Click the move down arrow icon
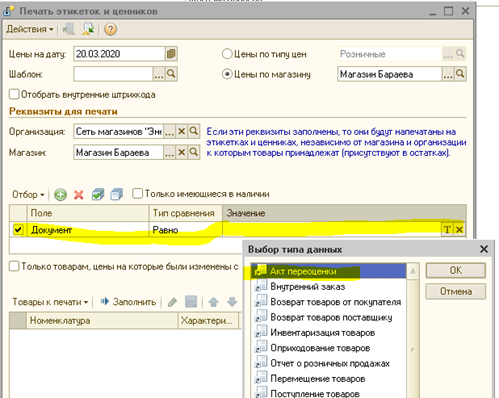Viewport: 499px width, 398px height. click(232, 302)
